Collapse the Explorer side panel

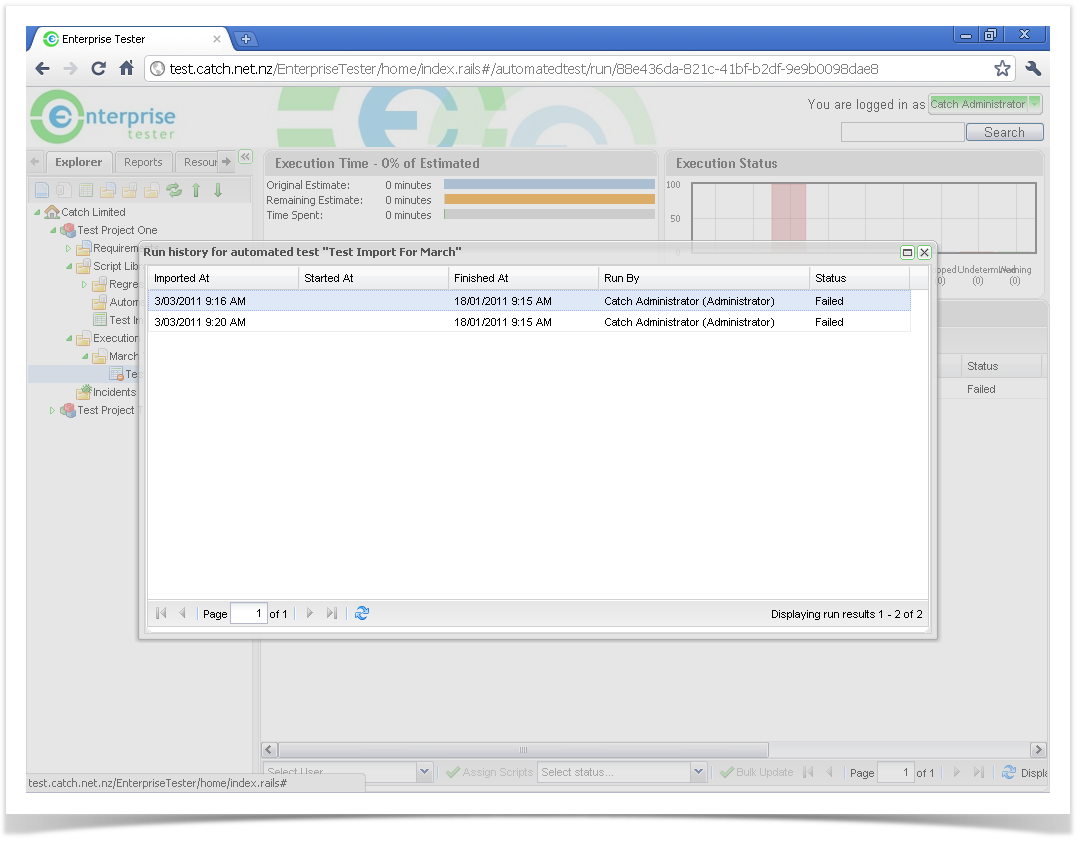click(245, 157)
